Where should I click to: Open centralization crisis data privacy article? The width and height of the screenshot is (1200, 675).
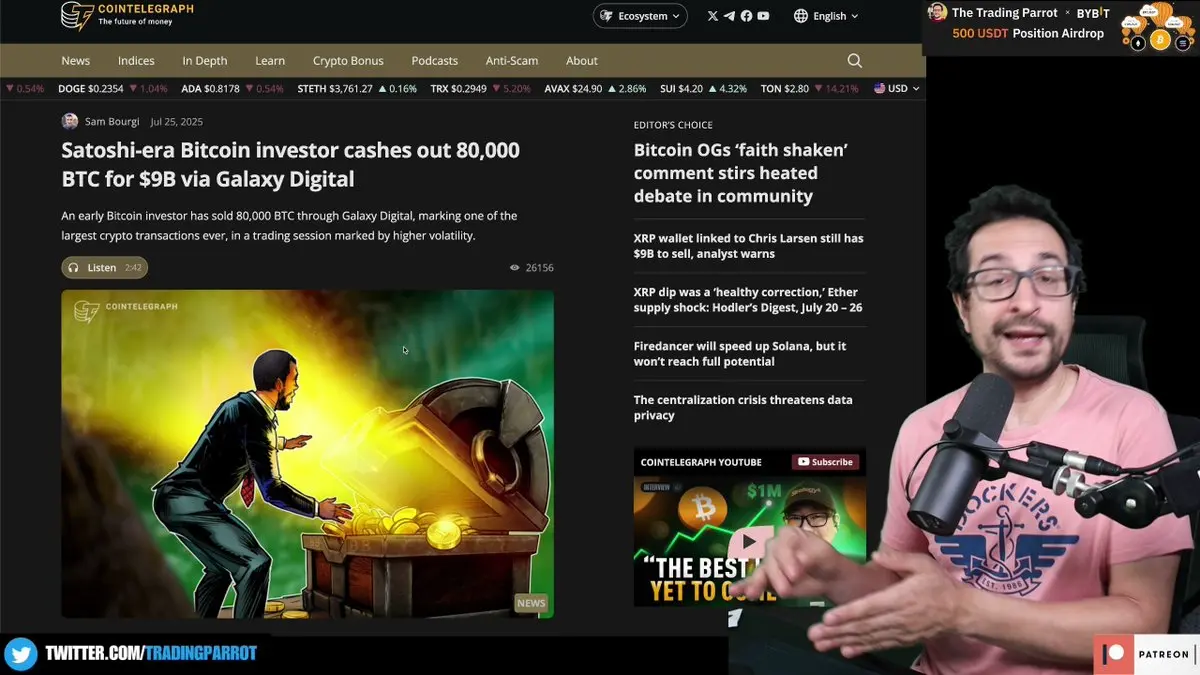(x=743, y=407)
